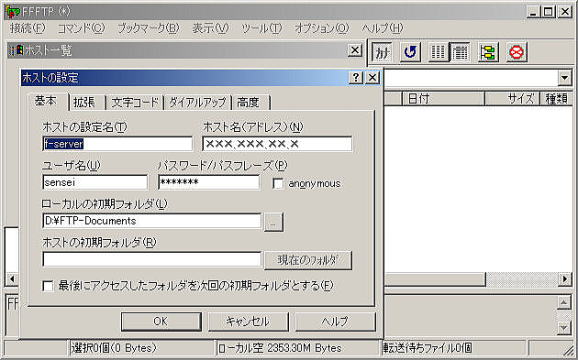
Task: Switch to detail view toolbar icon
Action: click(459, 52)
